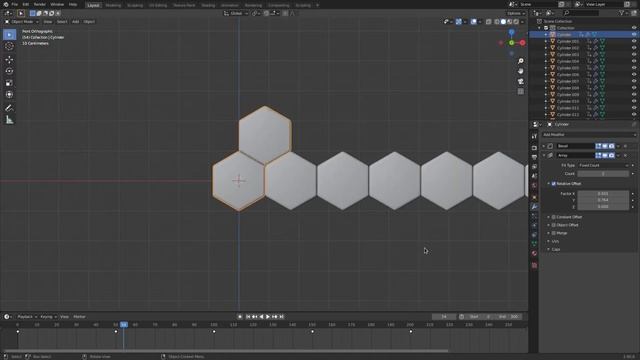The height and width of the screenshot is (360, 640).
Task: Select the Rotate tool
Action: click(9, 71)
